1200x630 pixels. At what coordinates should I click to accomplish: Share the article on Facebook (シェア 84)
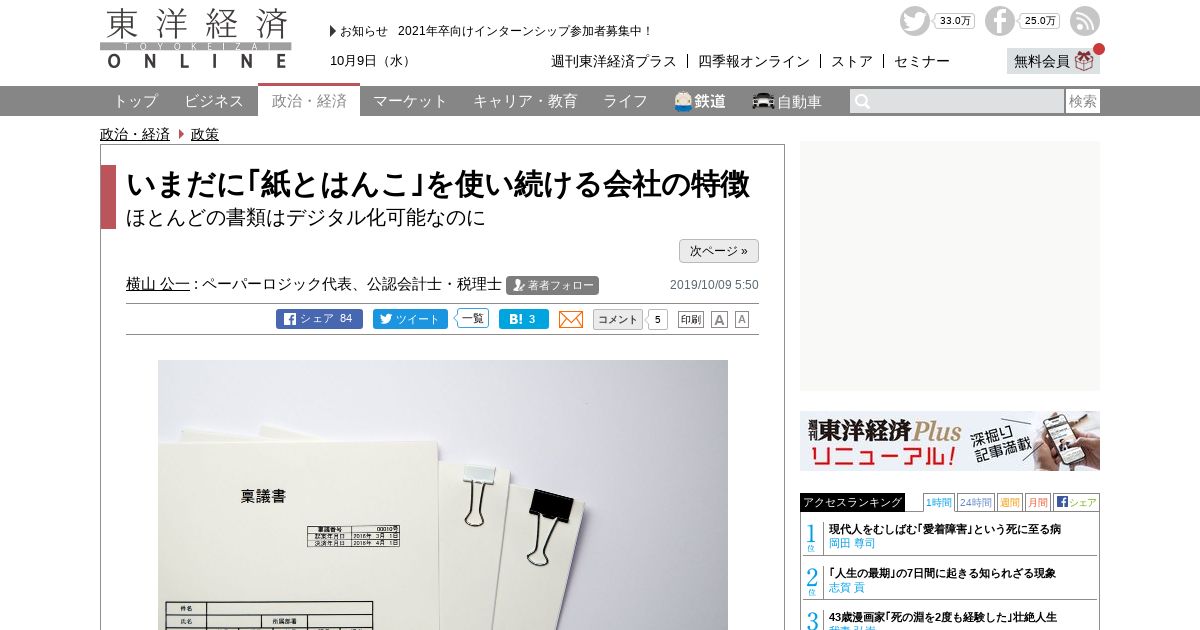point(319,319)
